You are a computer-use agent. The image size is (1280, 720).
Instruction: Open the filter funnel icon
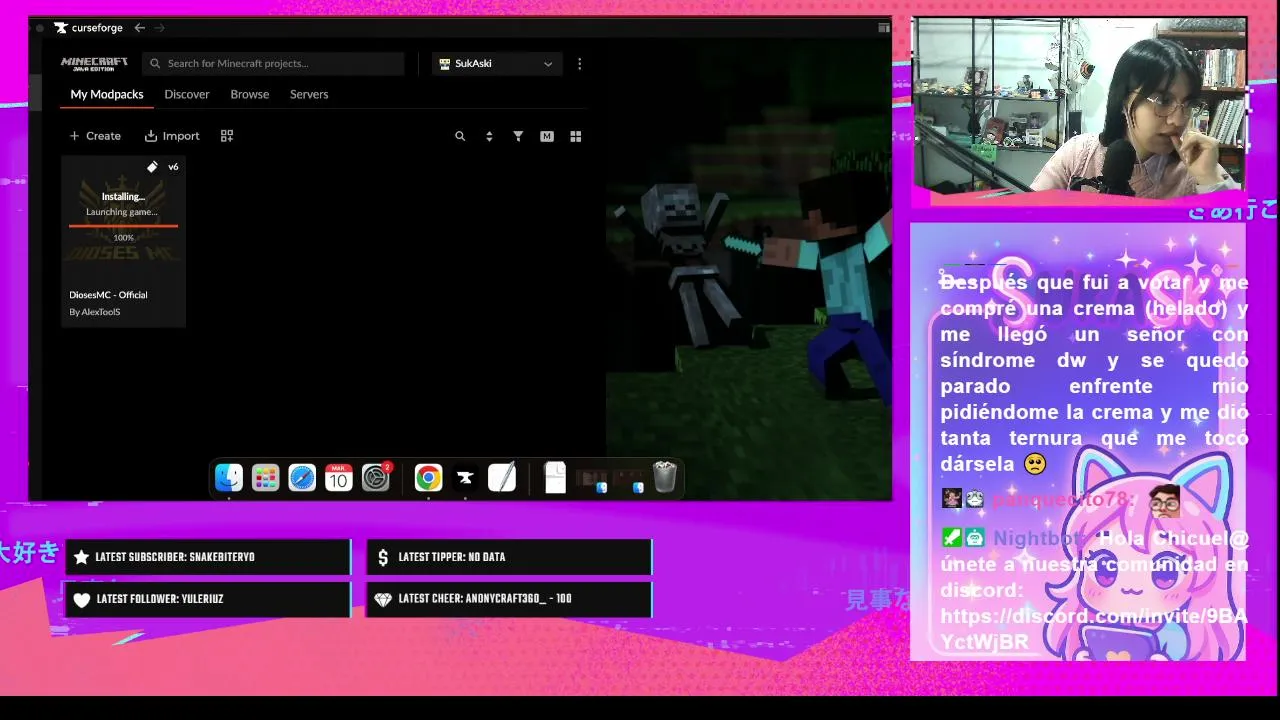518,136
